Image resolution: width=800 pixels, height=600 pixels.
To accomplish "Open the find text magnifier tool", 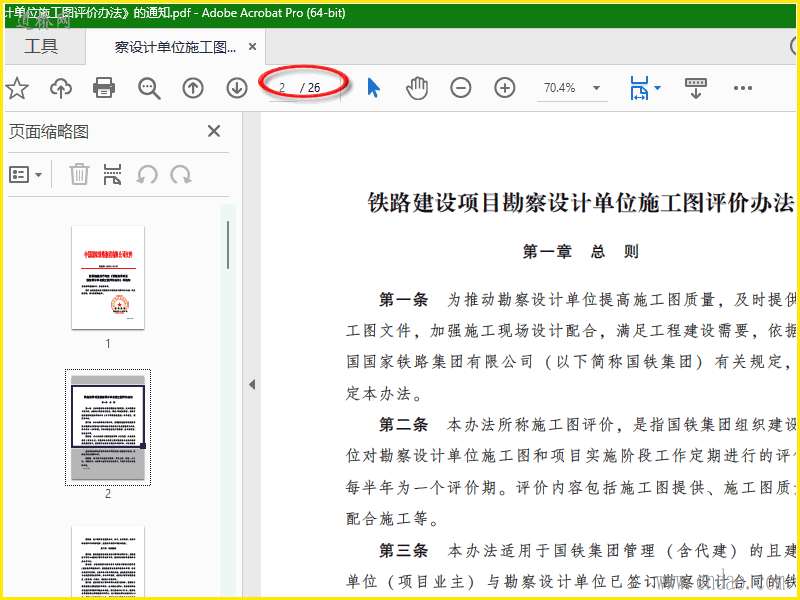I will [149, 88].
